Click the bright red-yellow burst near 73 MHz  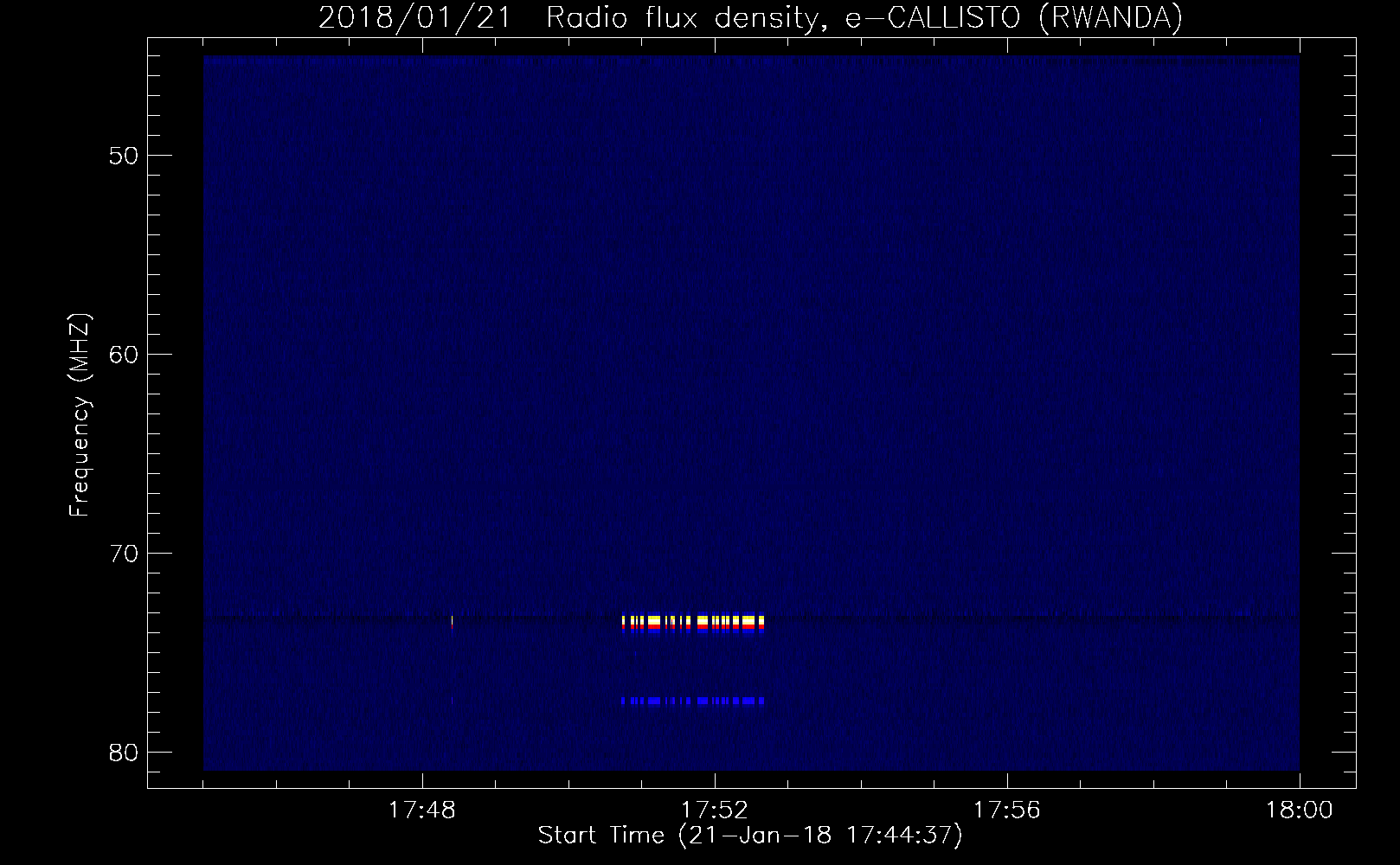[x=693, y=623]
